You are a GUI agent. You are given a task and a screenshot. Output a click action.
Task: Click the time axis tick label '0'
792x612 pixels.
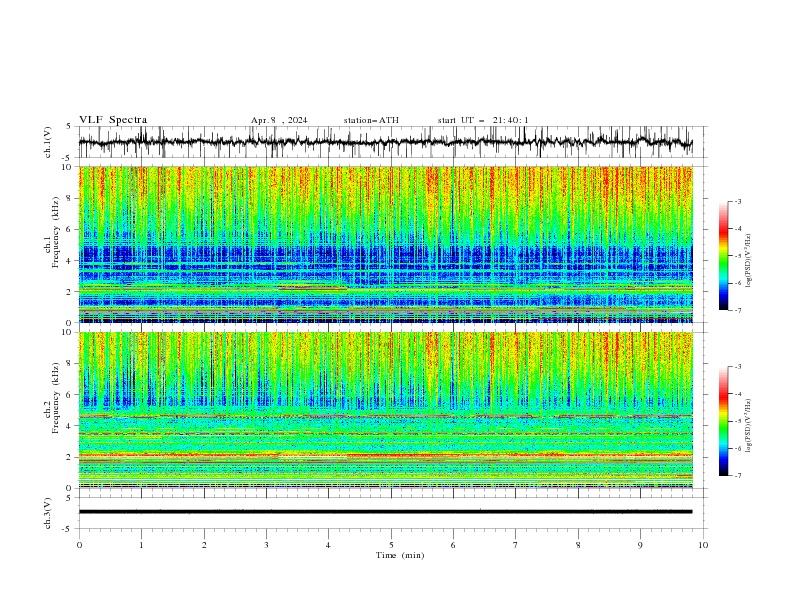[79, 545]
